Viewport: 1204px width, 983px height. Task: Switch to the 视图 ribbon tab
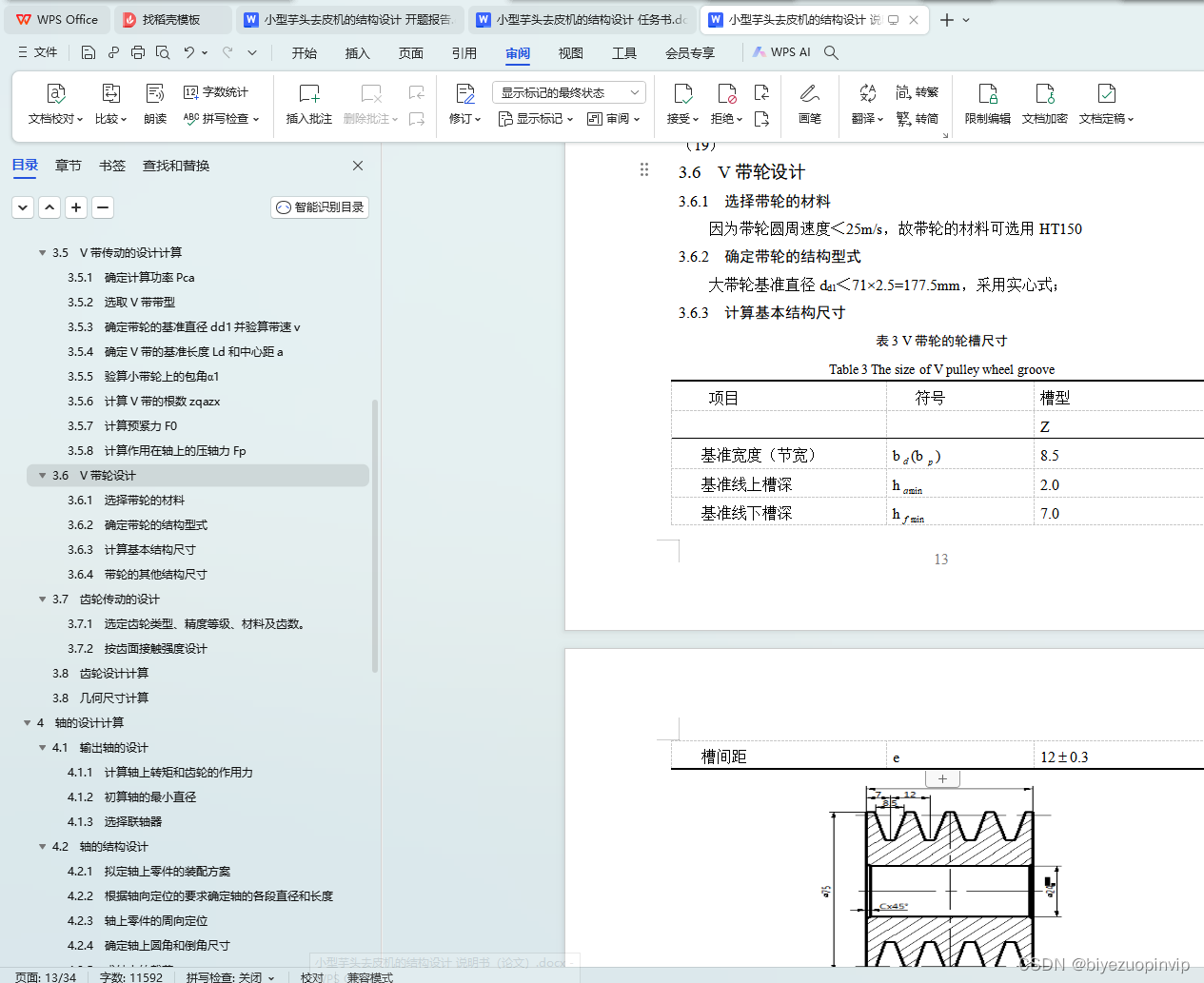[x=571, y=53]
